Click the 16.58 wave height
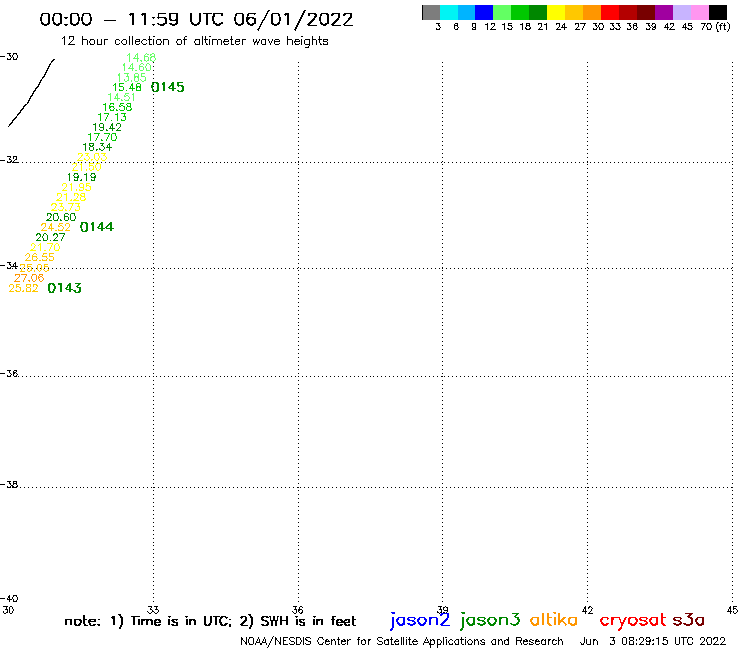 [117, 107]
